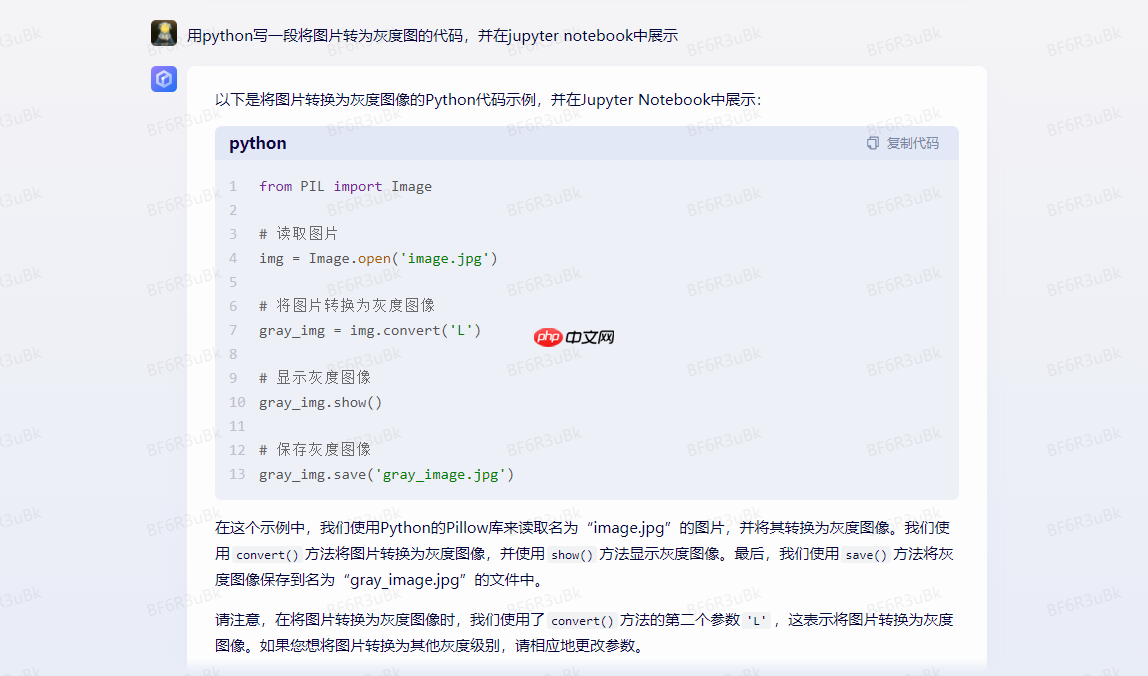Click the inline 'L' parameter code snippet
The image size is (1148, 676).
coord(758,620)
